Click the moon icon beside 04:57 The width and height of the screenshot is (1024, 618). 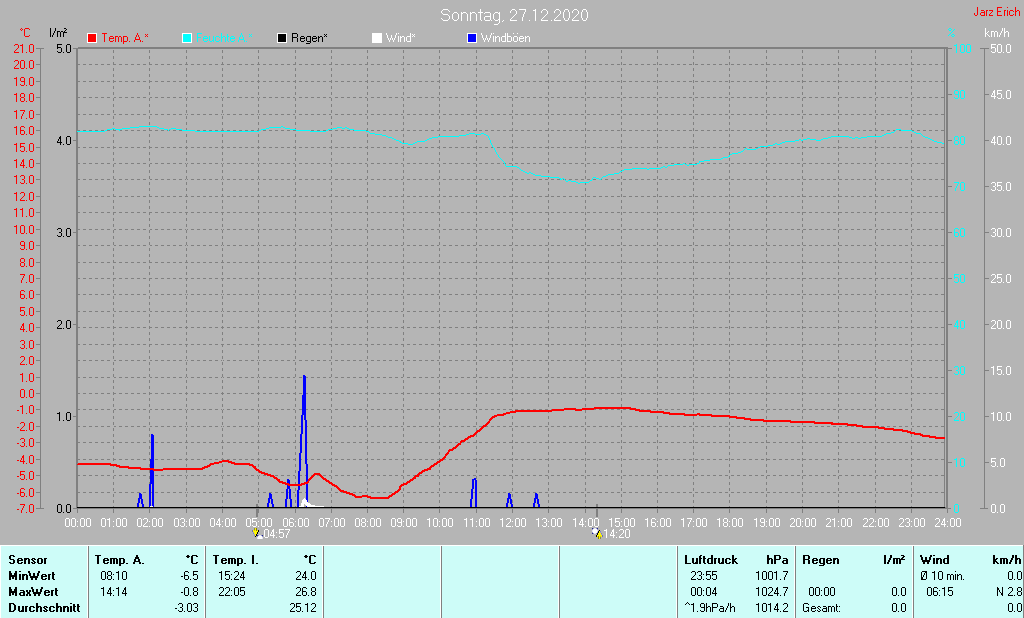[x=257, y=533]
